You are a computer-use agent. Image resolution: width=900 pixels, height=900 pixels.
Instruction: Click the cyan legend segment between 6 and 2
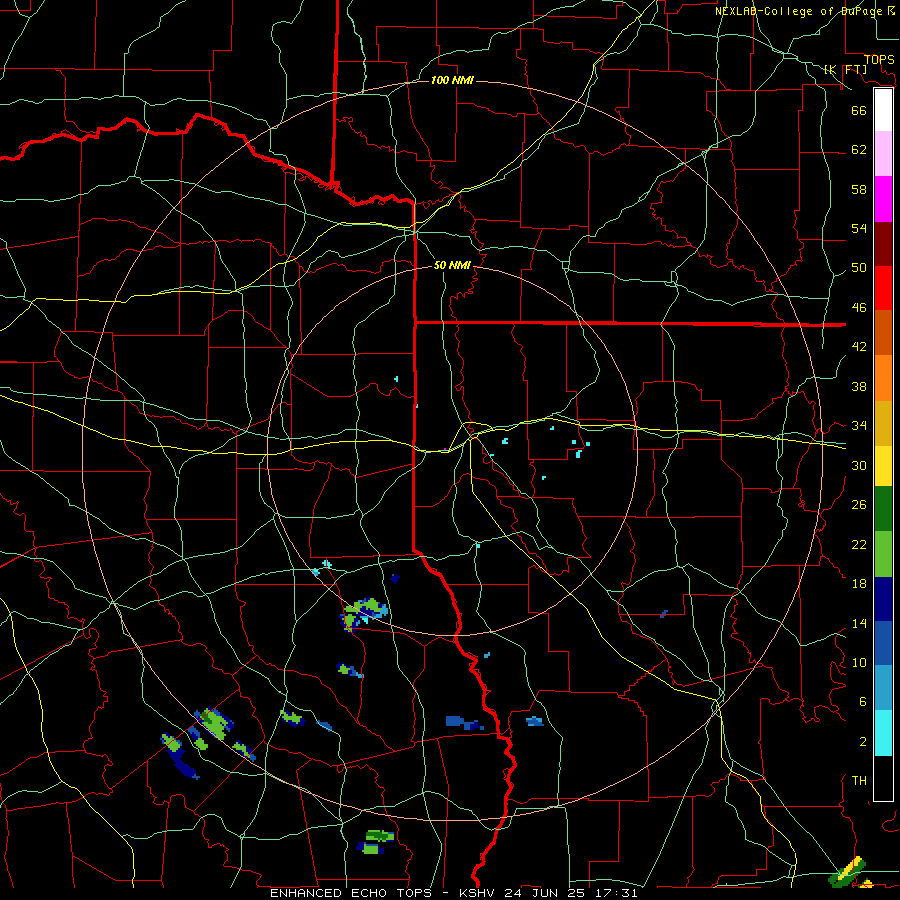coord(883,733)
